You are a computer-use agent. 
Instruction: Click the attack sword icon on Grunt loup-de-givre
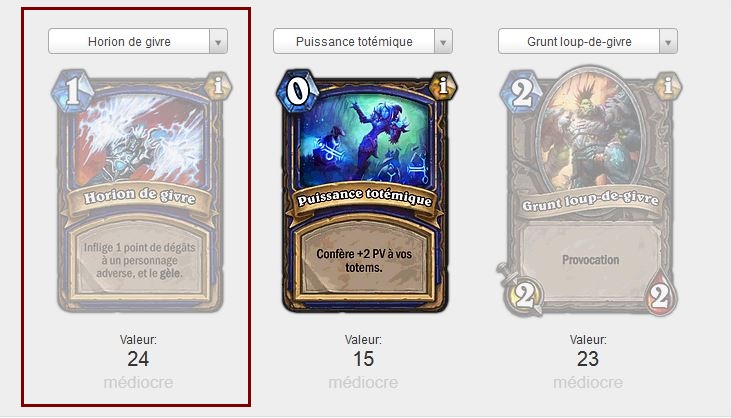tap(522, 290)
